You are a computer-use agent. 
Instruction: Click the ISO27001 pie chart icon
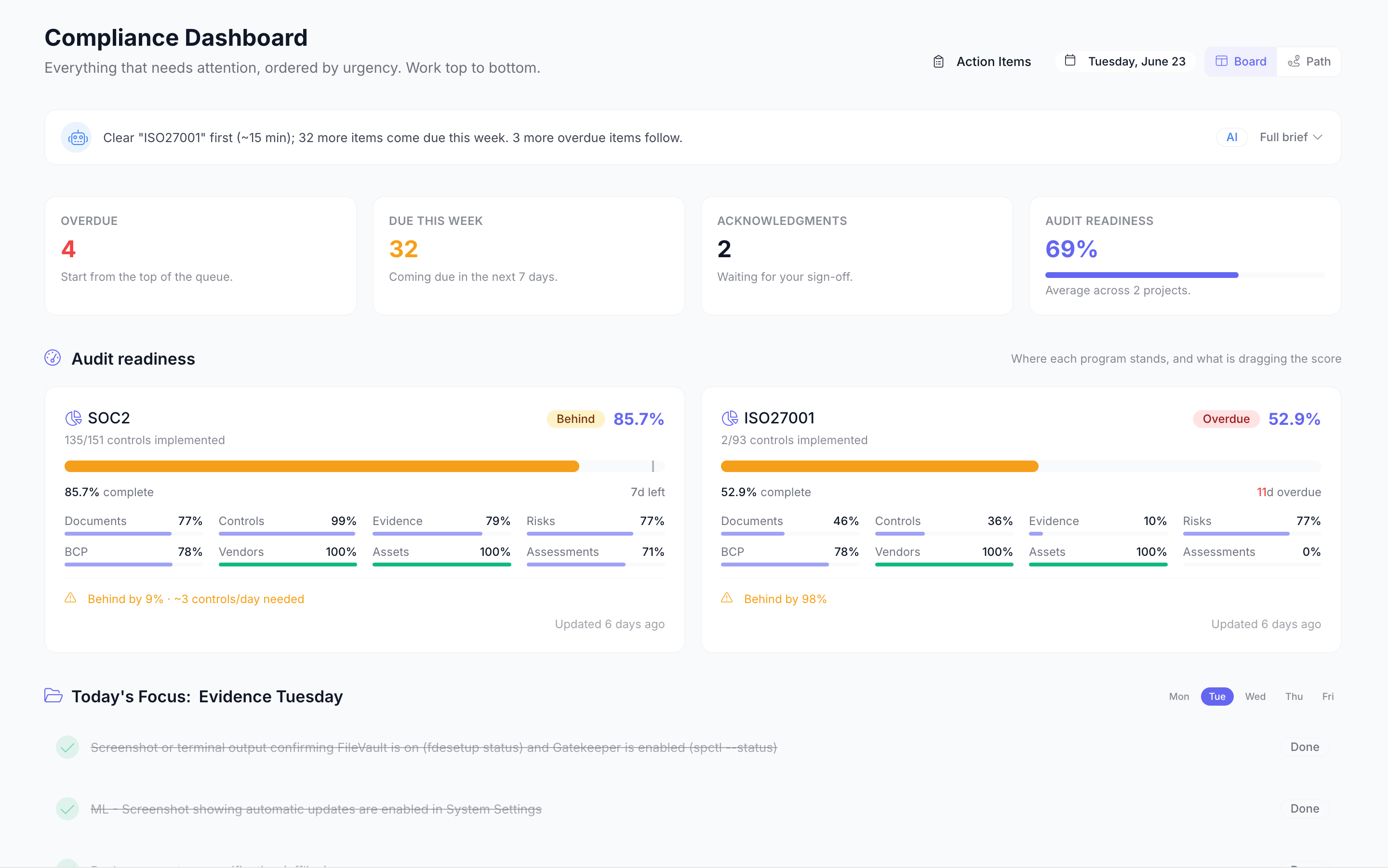tap(729, 418)
